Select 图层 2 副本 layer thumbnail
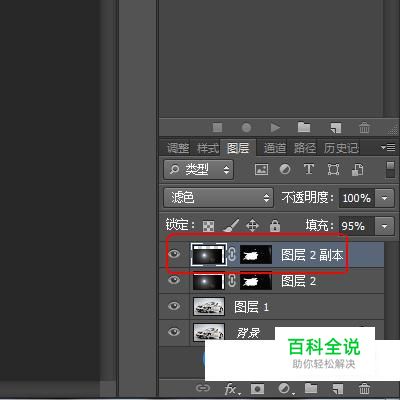The height and width of the screenshot is (400, 400). point(209,254)
